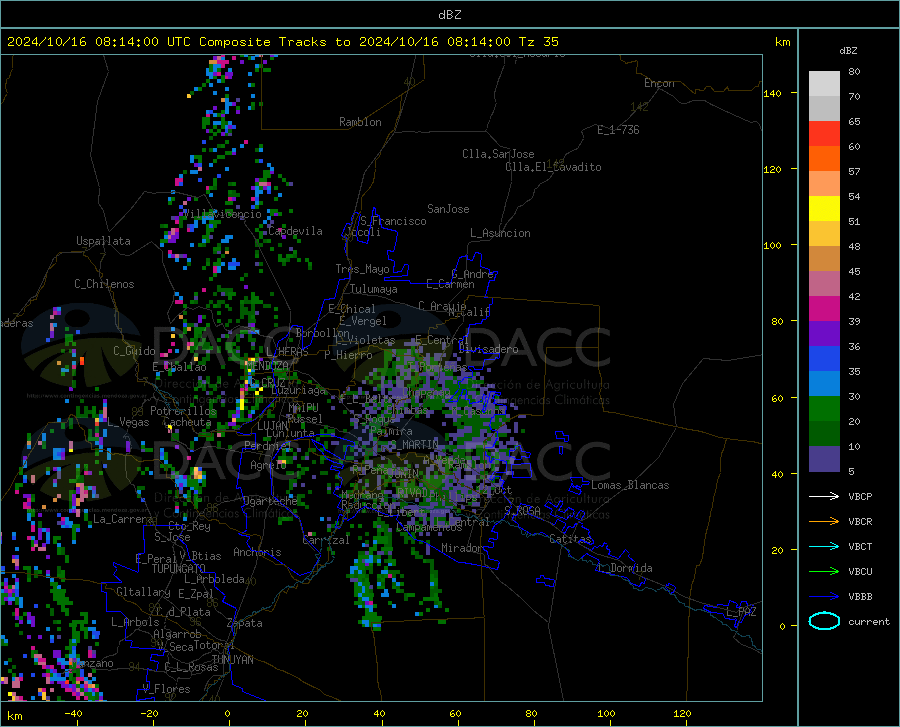Screen dimensions: 900x727
Task: Select the light blue 35 dBZ swatch
Action: 824,384
